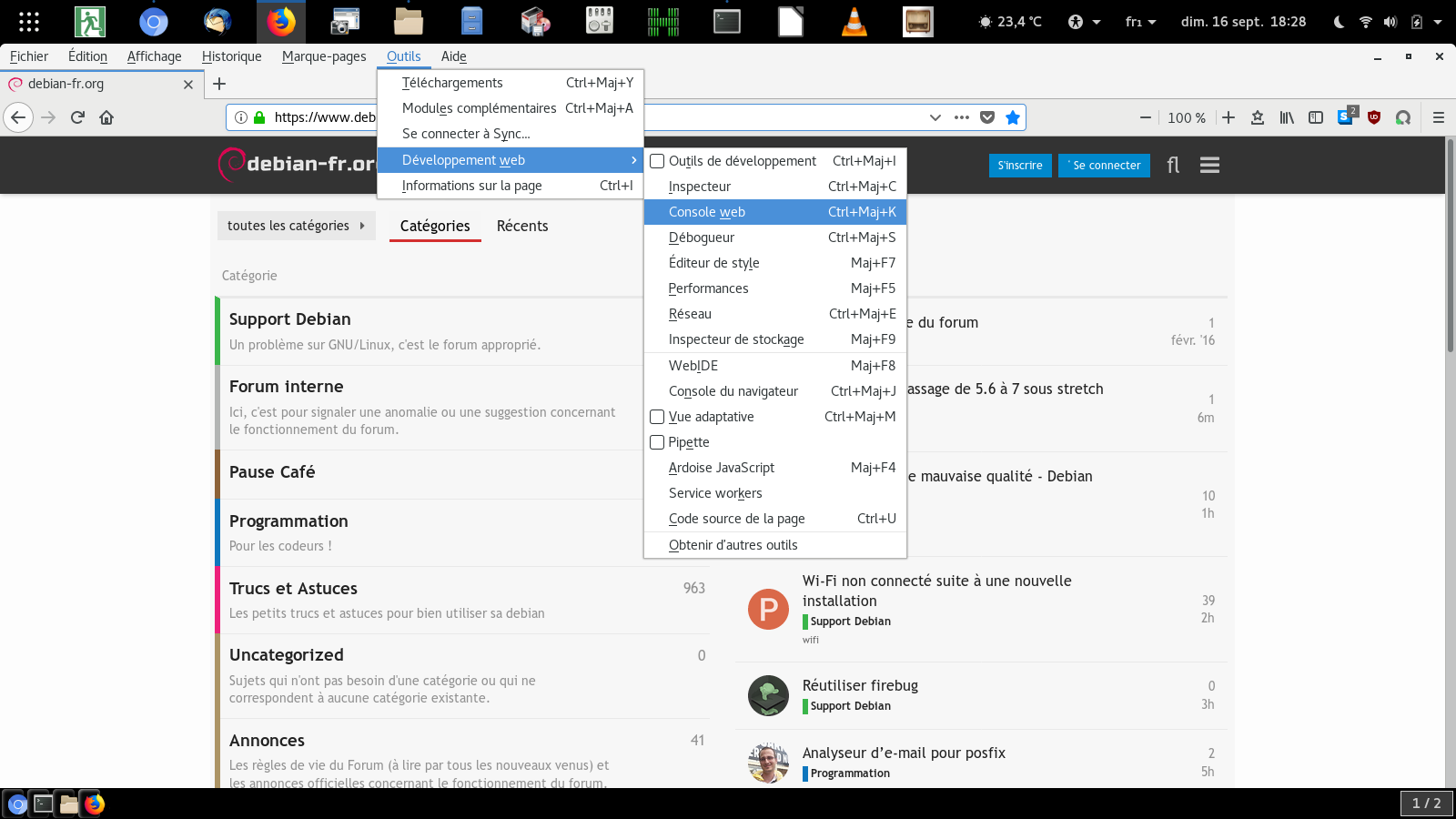Open the Firefox hamburger menu
The width and height of the screenshot is (1456, 819).
point(1438,117)
